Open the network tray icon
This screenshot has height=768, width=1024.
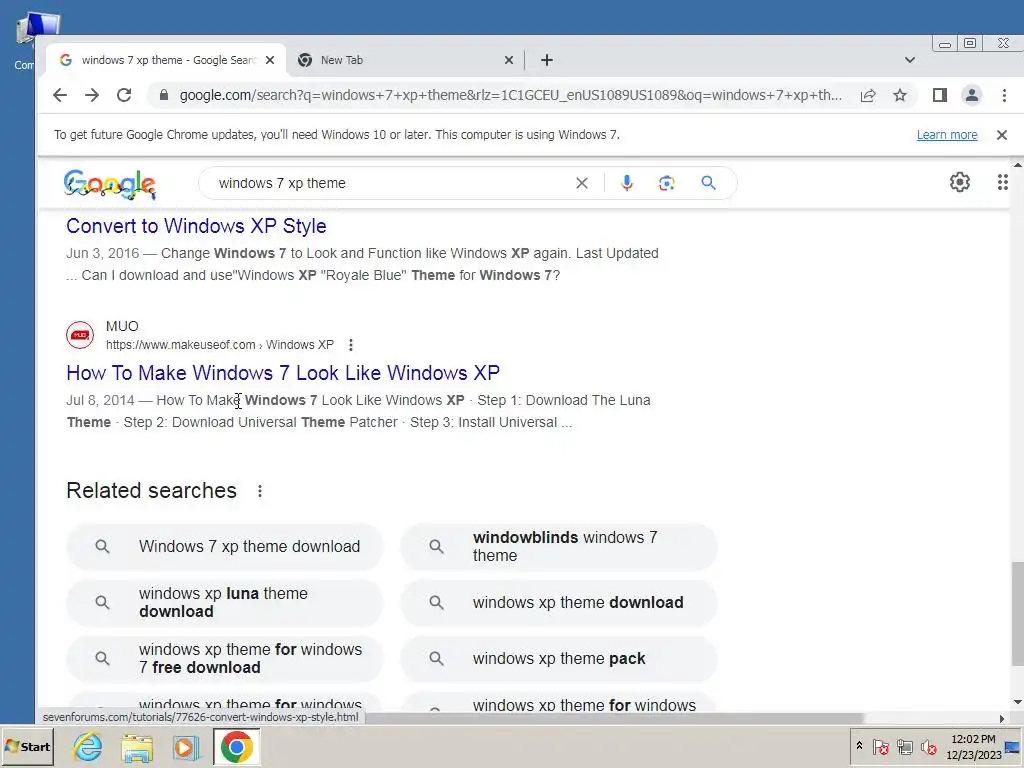[904, 746]
